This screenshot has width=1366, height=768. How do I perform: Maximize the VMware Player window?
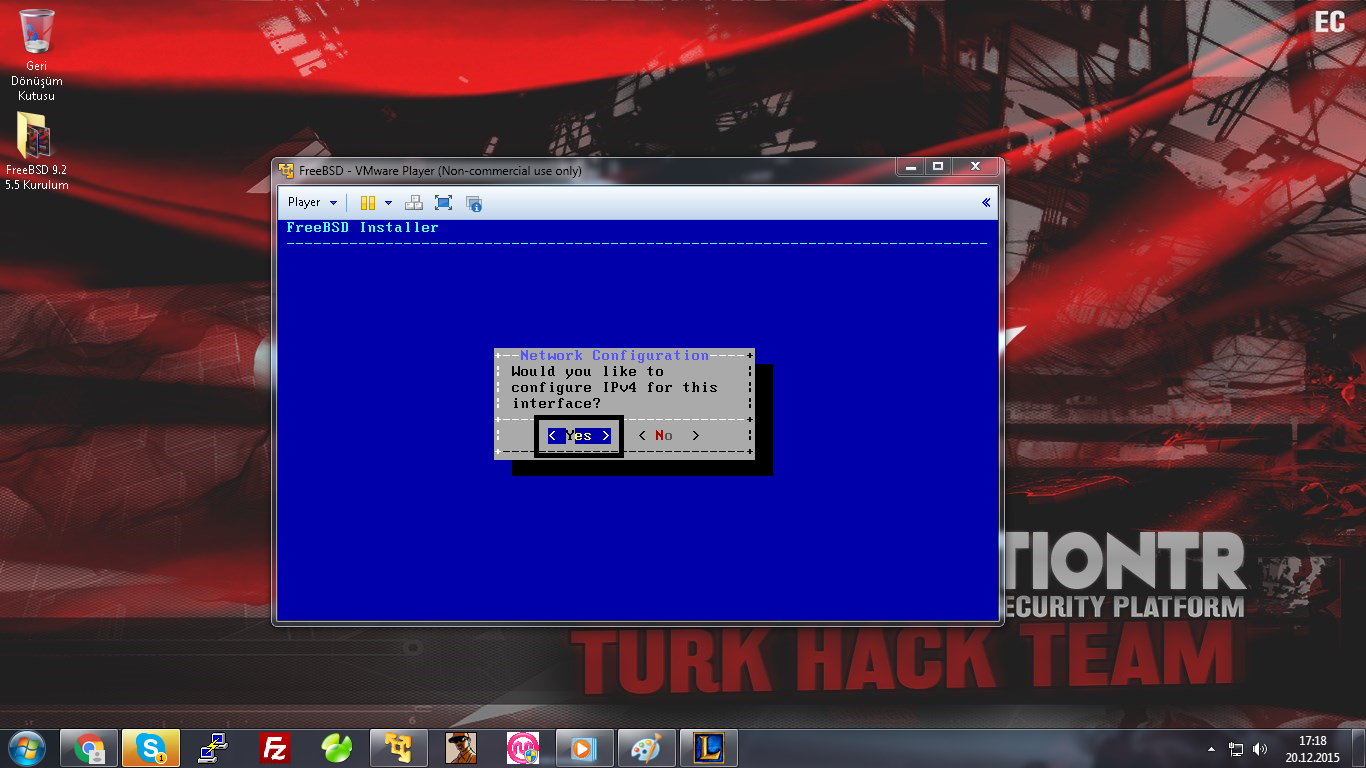[x=938, y=167]
